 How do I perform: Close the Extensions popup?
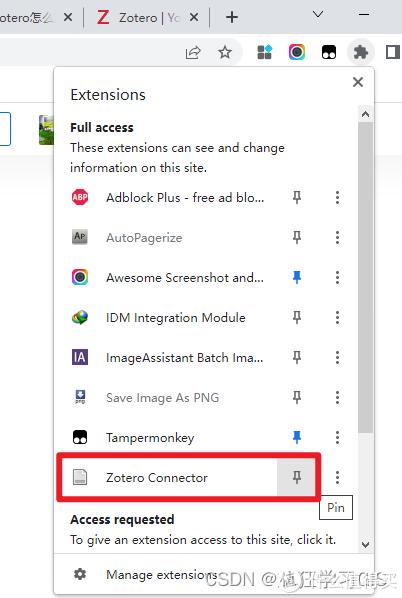coord(358,82)
